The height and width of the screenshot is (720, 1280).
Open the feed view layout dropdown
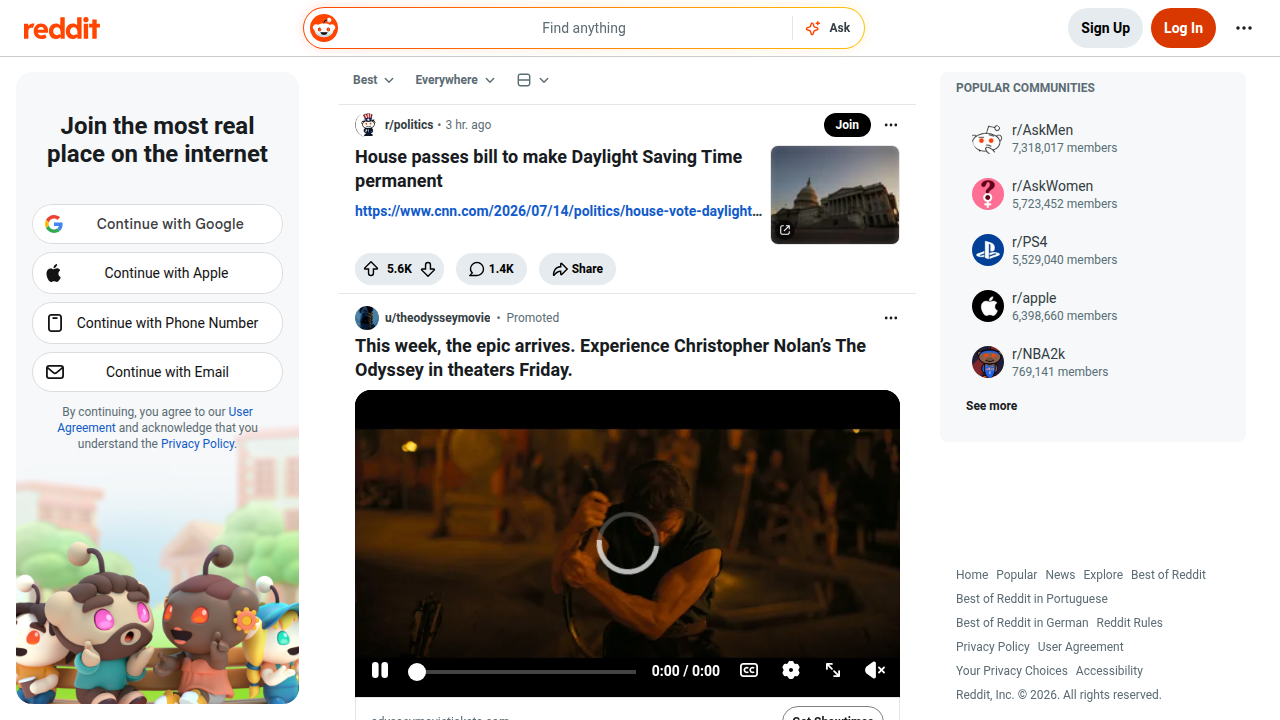pyautogui.click(x=533, y=80)
